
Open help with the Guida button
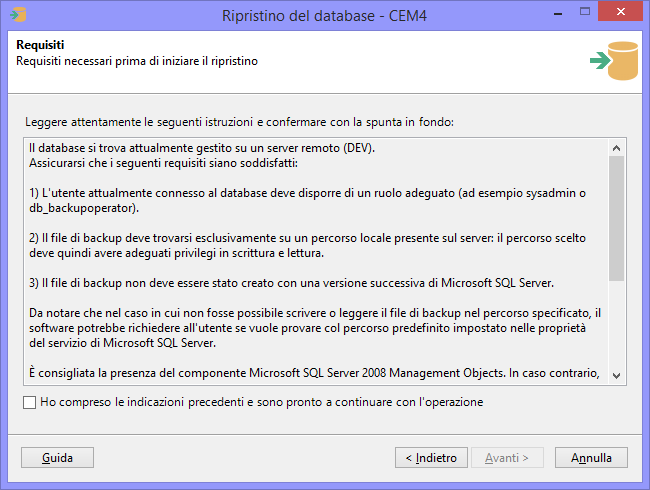click(57, 457)
